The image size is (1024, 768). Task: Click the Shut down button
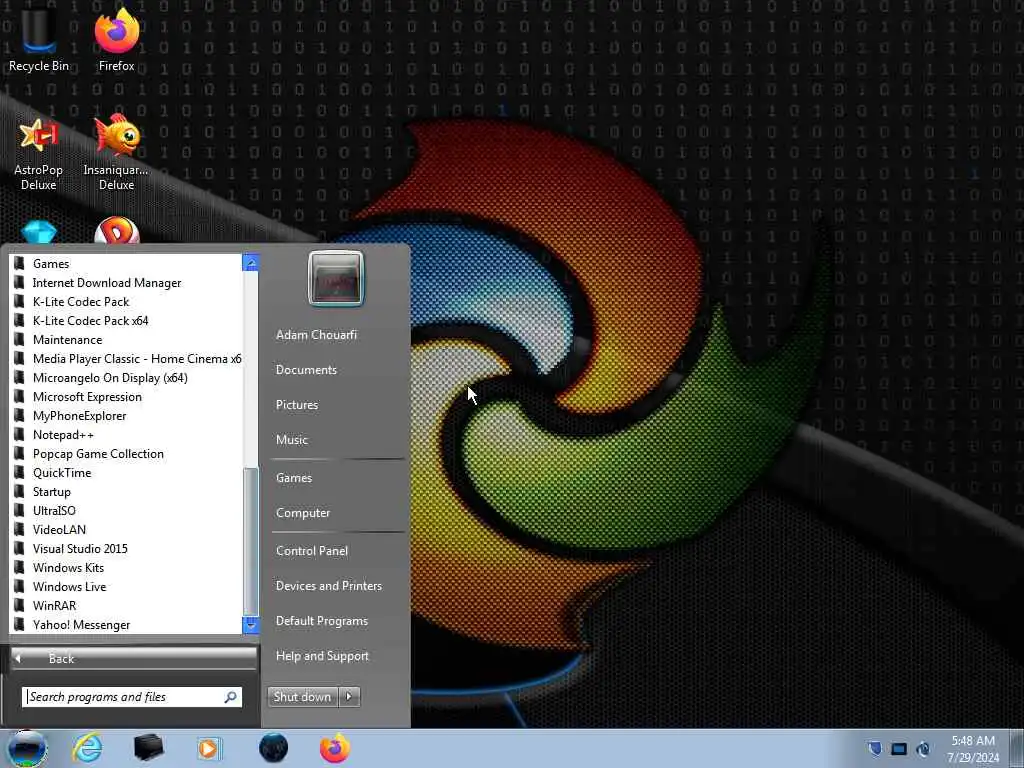(303, 697)
